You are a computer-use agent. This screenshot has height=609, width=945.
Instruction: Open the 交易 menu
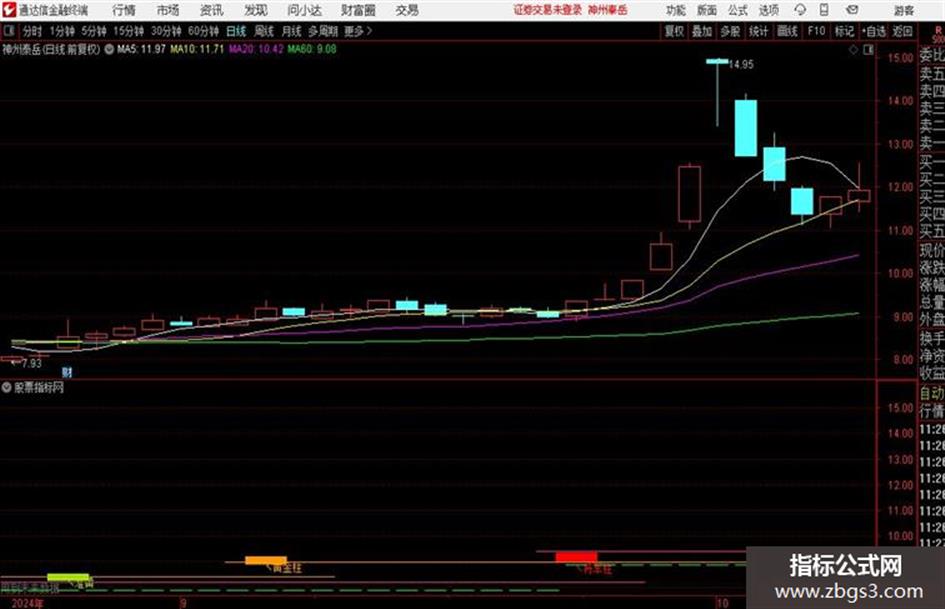click(407, 10)
